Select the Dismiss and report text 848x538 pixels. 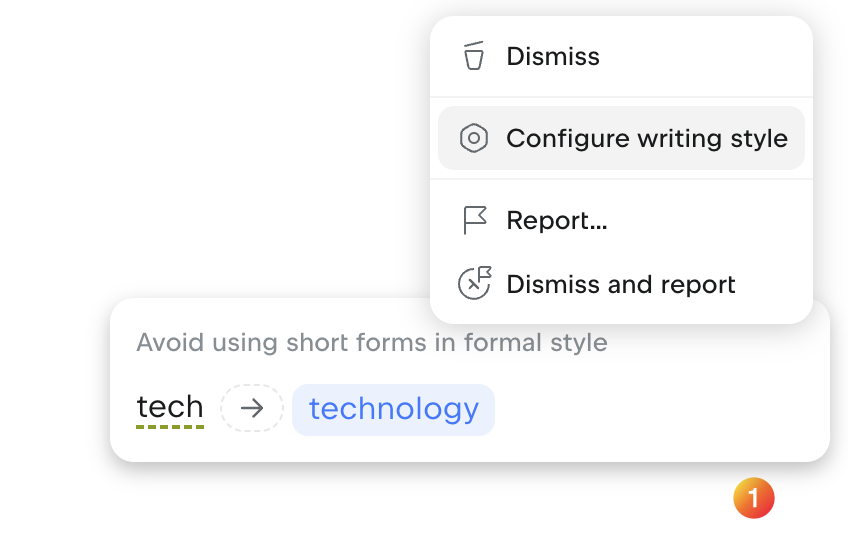(x=621, y=284)
